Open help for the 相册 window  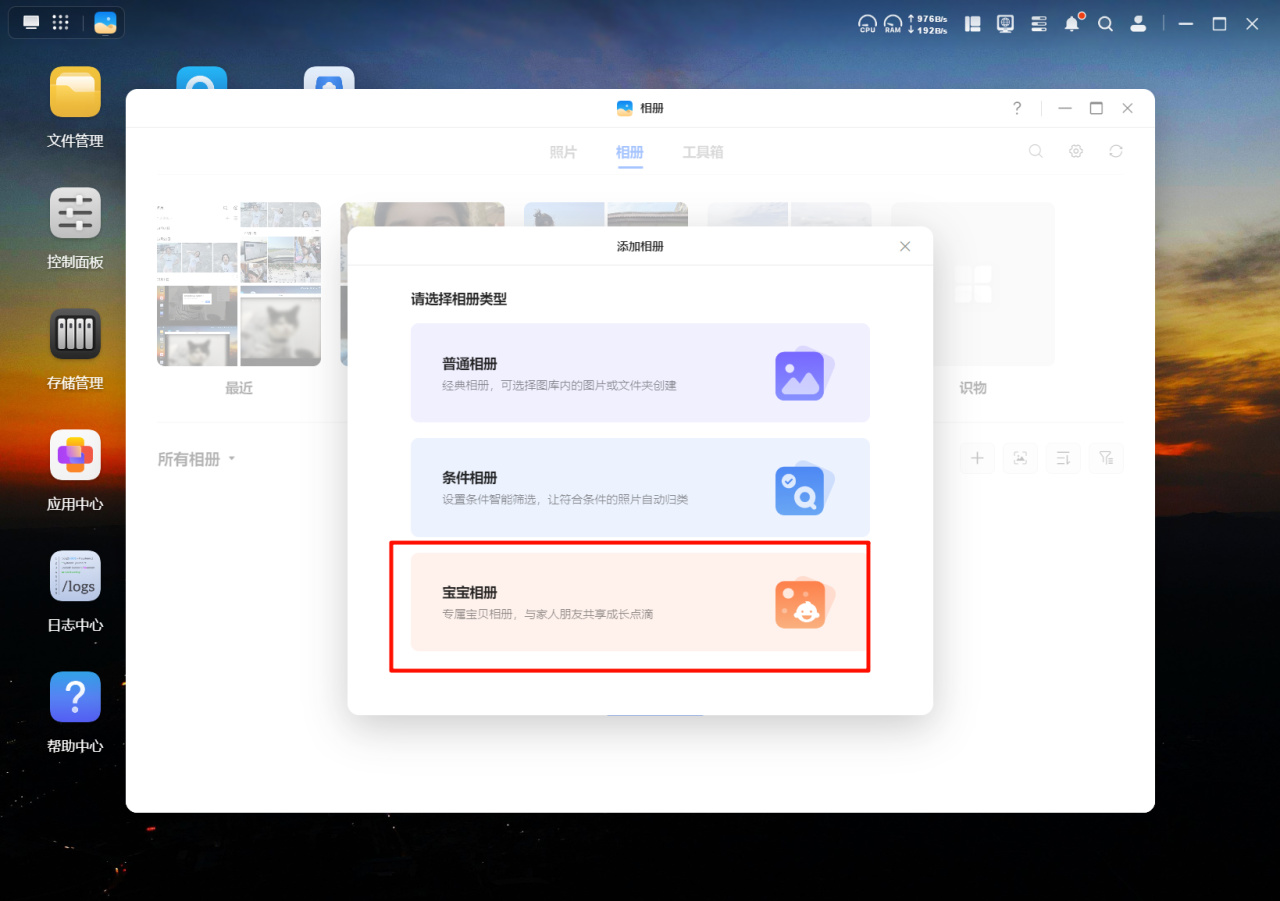tap(1017, 108)
